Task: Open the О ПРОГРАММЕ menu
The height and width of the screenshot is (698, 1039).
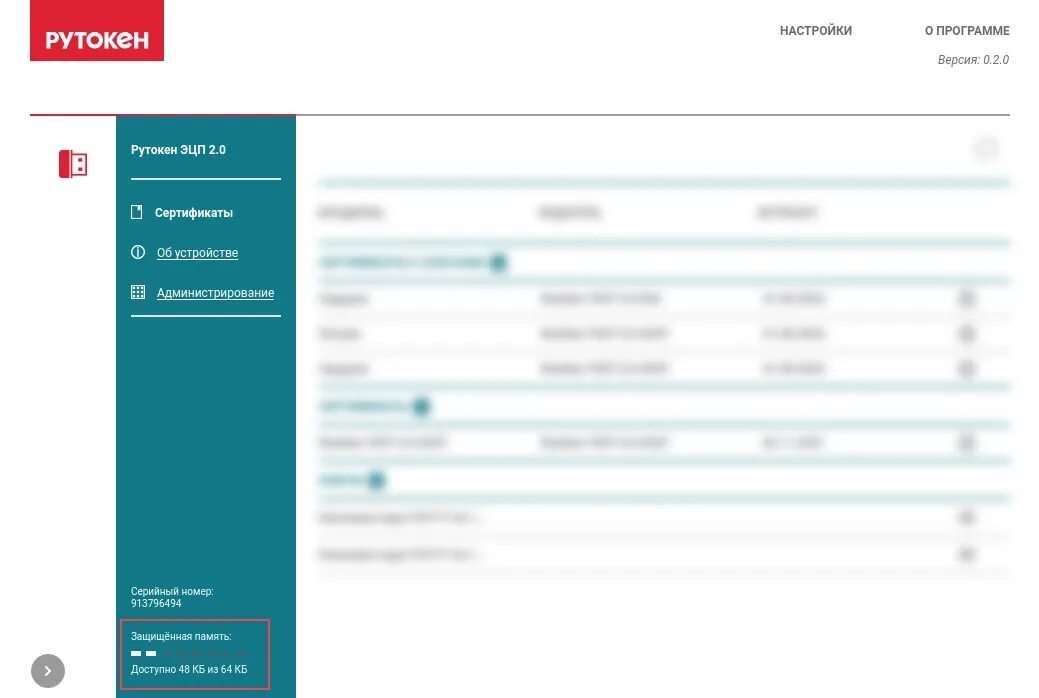Action: coord(967,30)
